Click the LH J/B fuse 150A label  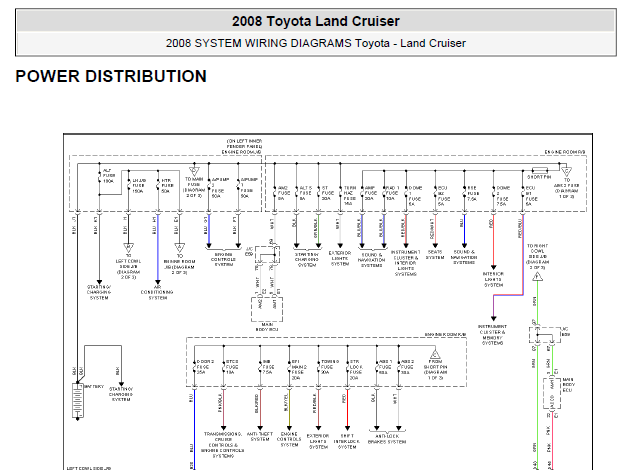(138, 185)
